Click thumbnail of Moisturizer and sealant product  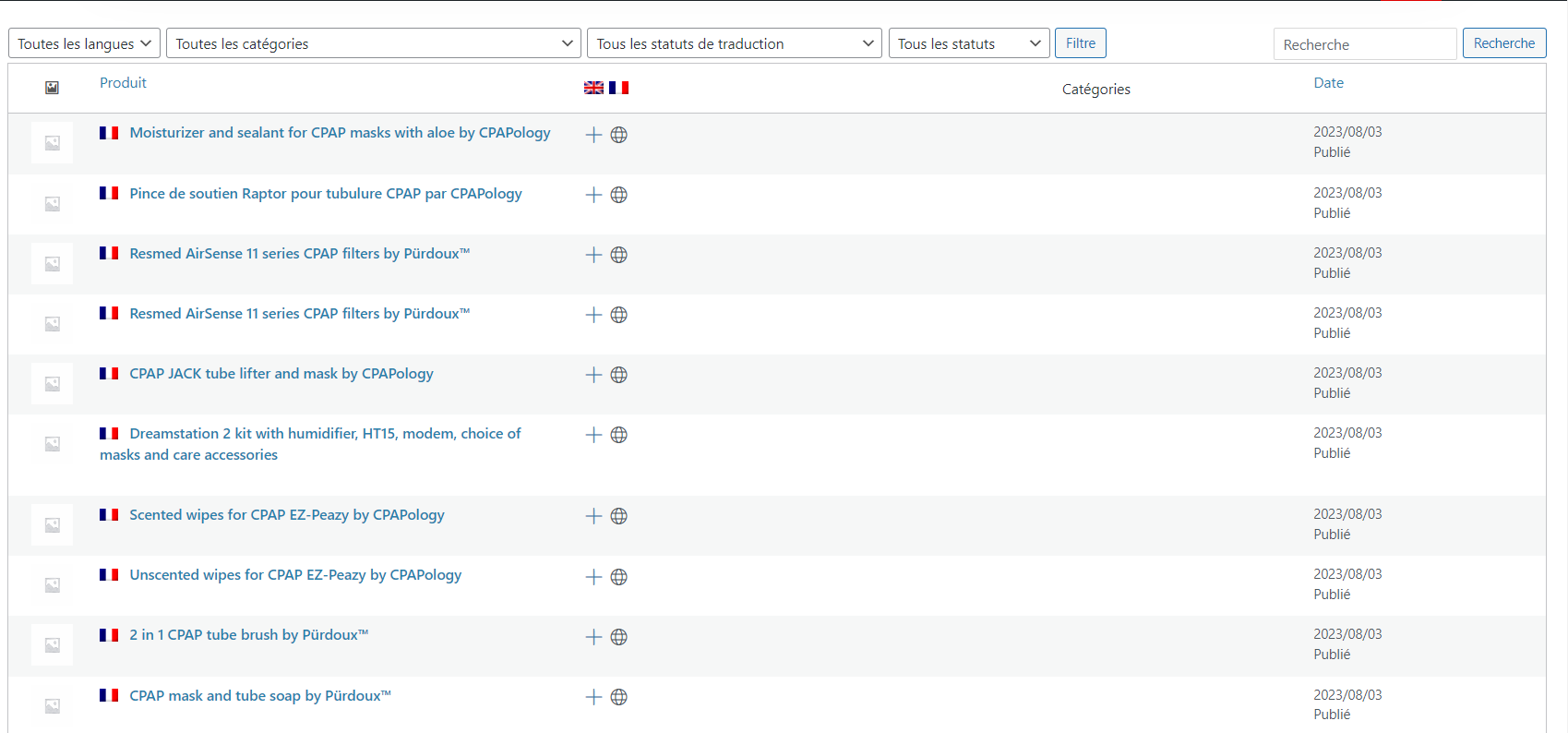[53, 143]
